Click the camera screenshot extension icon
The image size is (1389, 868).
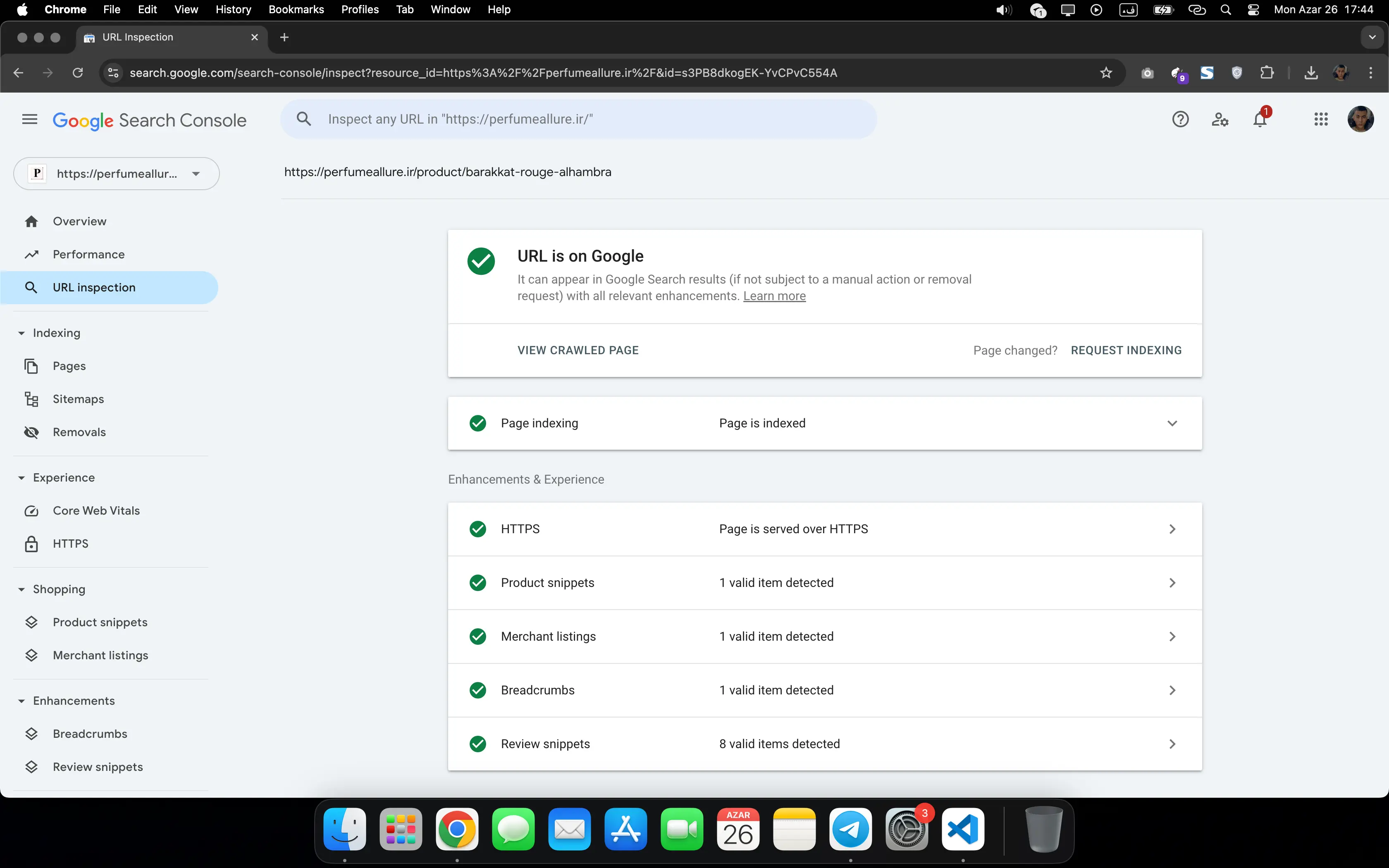[1147, 73]
